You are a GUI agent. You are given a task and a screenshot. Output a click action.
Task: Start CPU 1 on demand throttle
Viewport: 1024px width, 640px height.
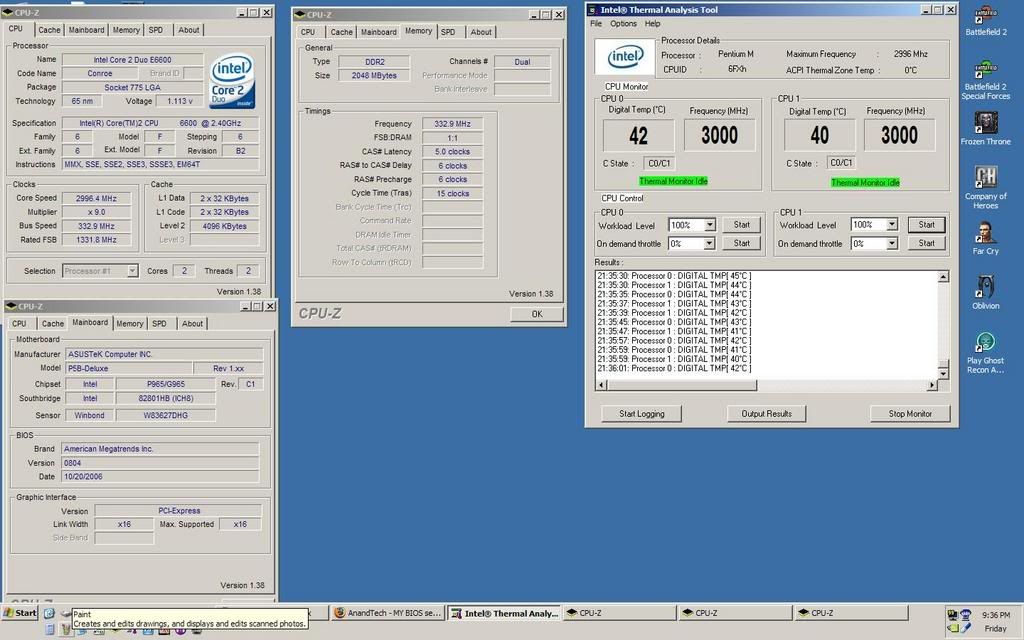click(926, 243)
